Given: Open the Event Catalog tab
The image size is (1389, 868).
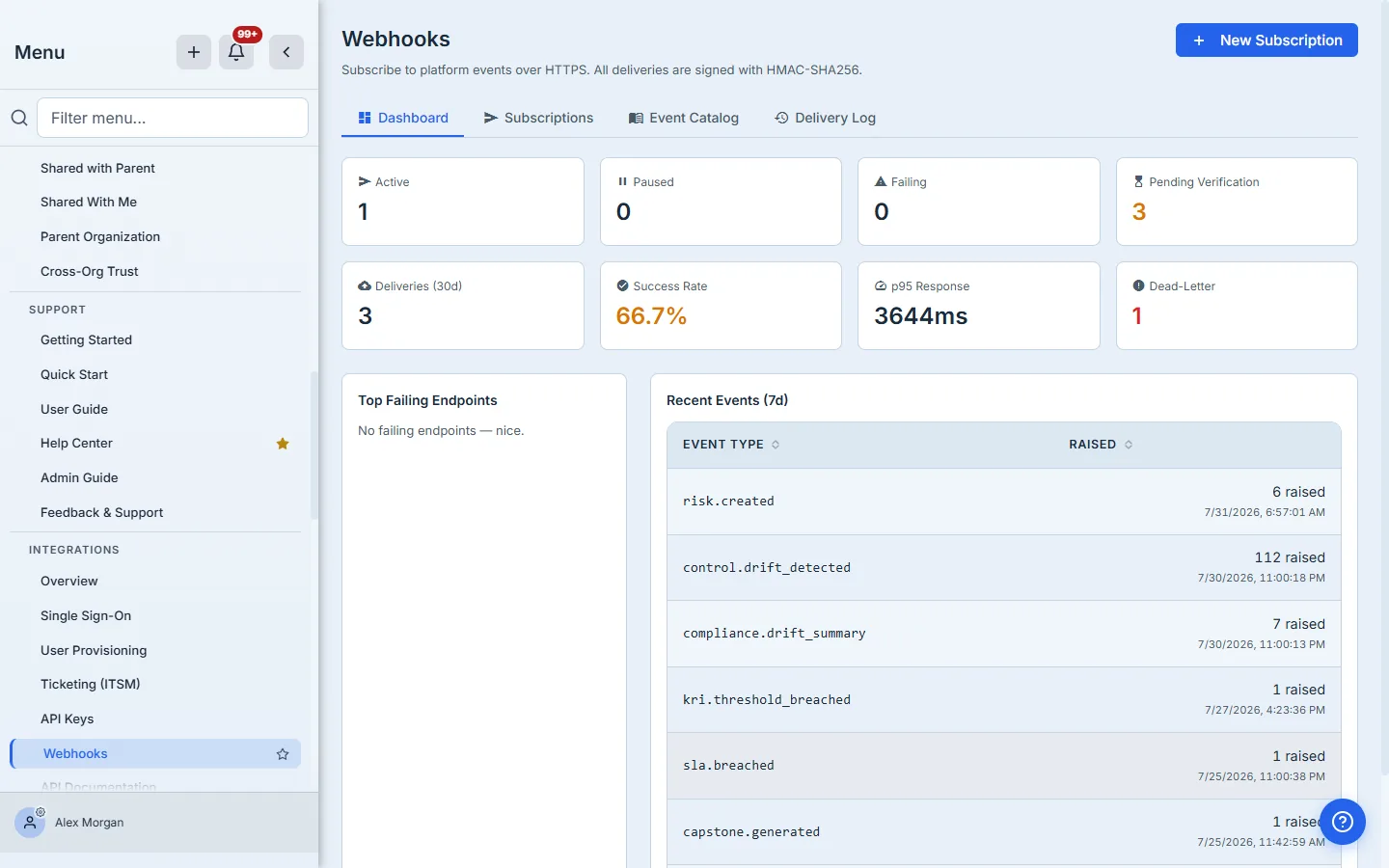Looking at the screenshot, I should tap(684, 118).
